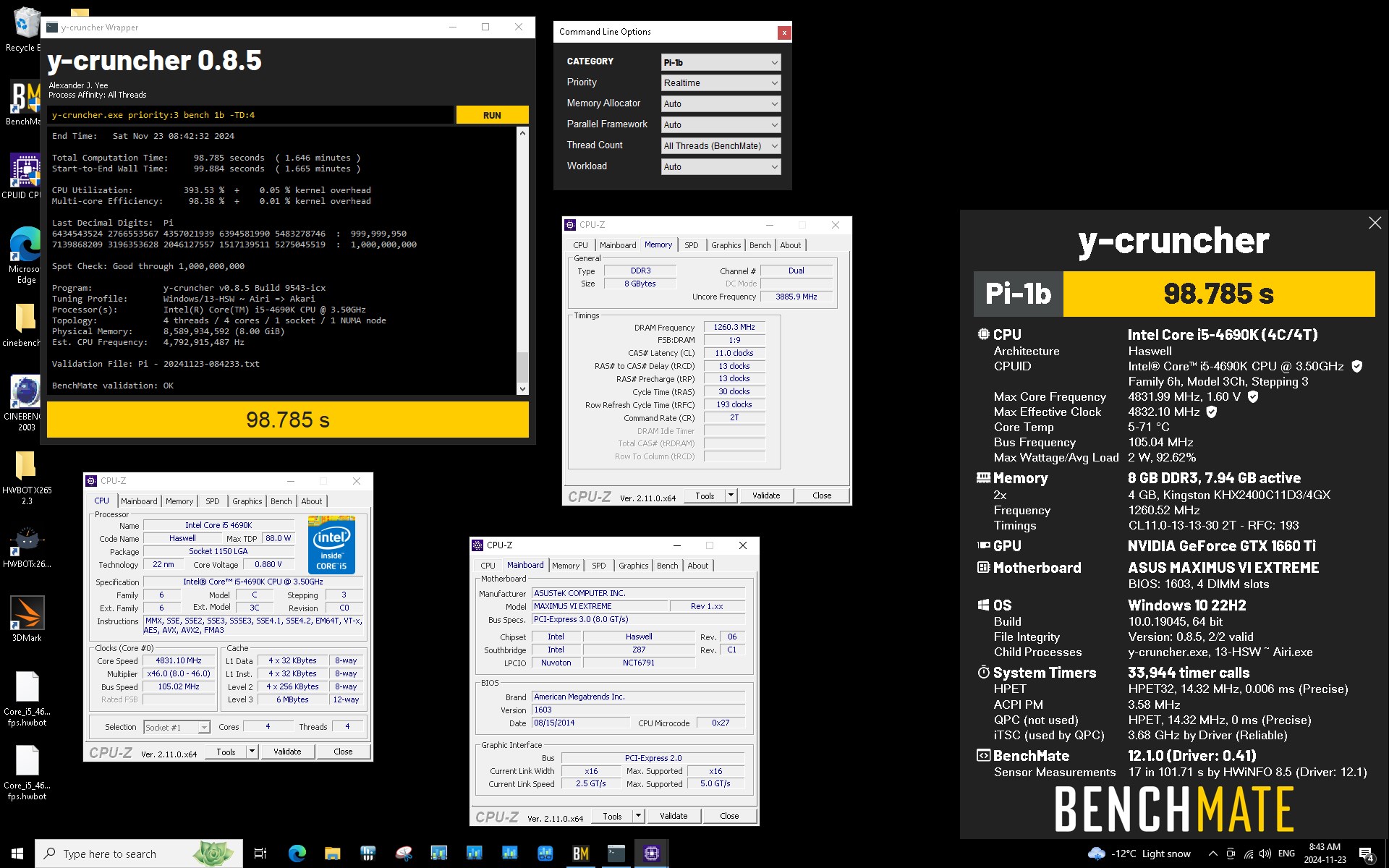Select the lower Core_i5_46... fps.hwbot file

pos(27,773)
